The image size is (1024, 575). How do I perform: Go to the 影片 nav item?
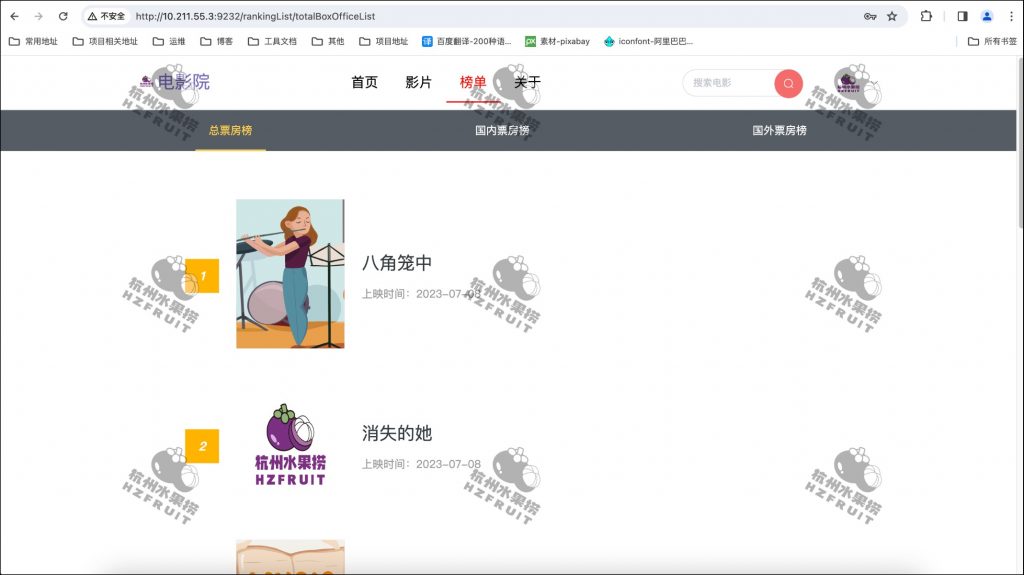[x=419, y=82]
